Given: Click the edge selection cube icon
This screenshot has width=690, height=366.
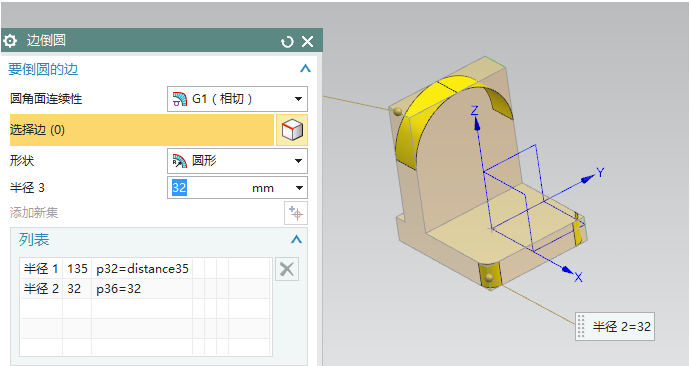Looking at the screenshot, I should [x=292, y=130].
